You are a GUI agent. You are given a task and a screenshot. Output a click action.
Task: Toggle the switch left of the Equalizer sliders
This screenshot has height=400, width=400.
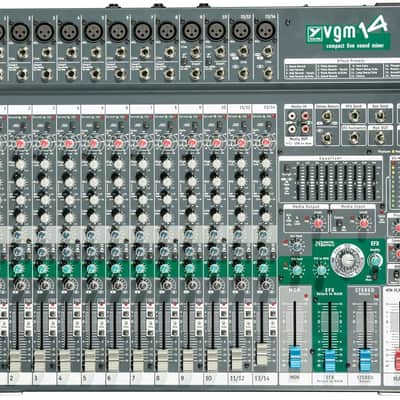(x=287, y=168)
